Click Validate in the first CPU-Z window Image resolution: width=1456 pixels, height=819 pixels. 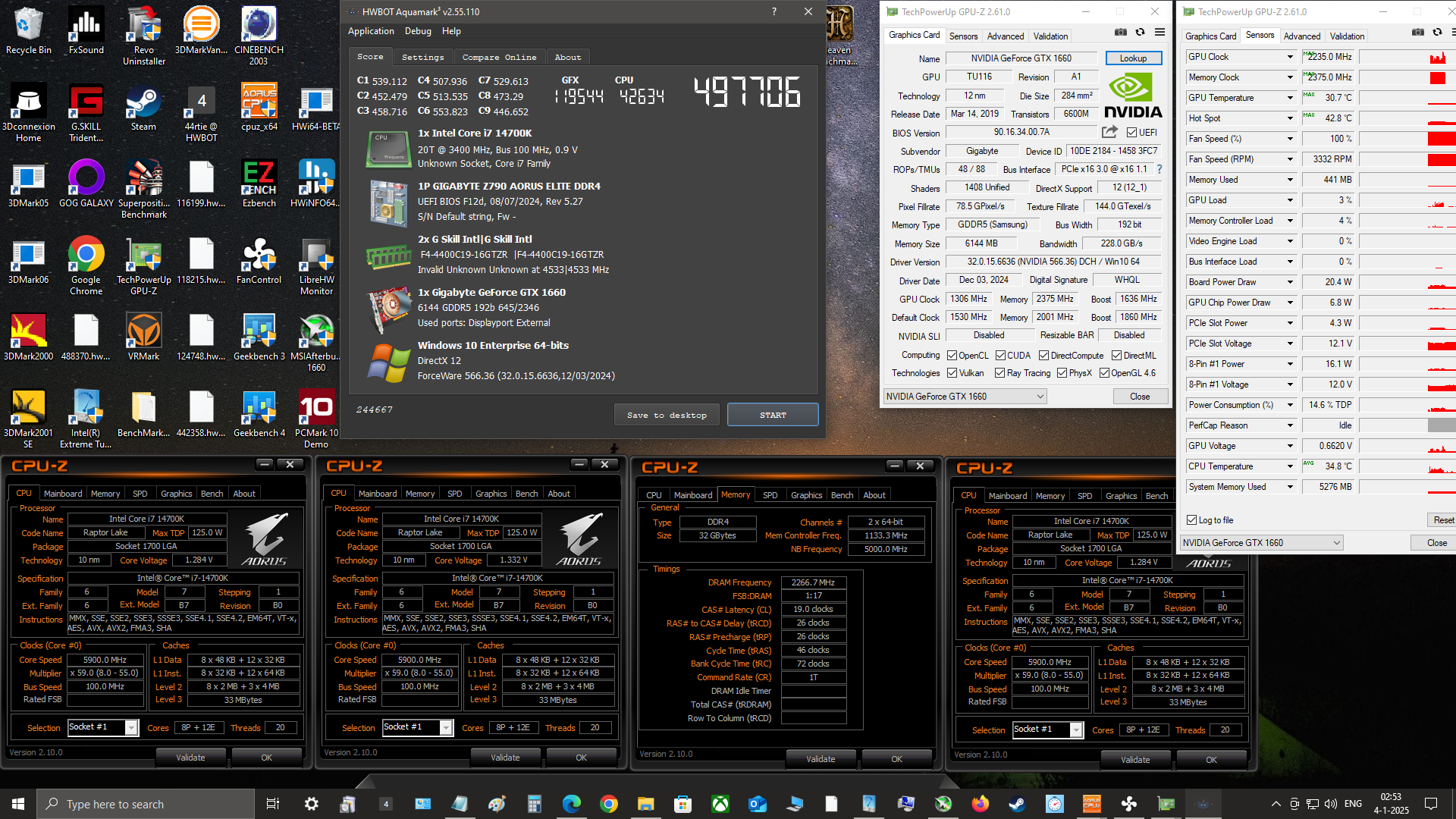click(x=190, y=757)
